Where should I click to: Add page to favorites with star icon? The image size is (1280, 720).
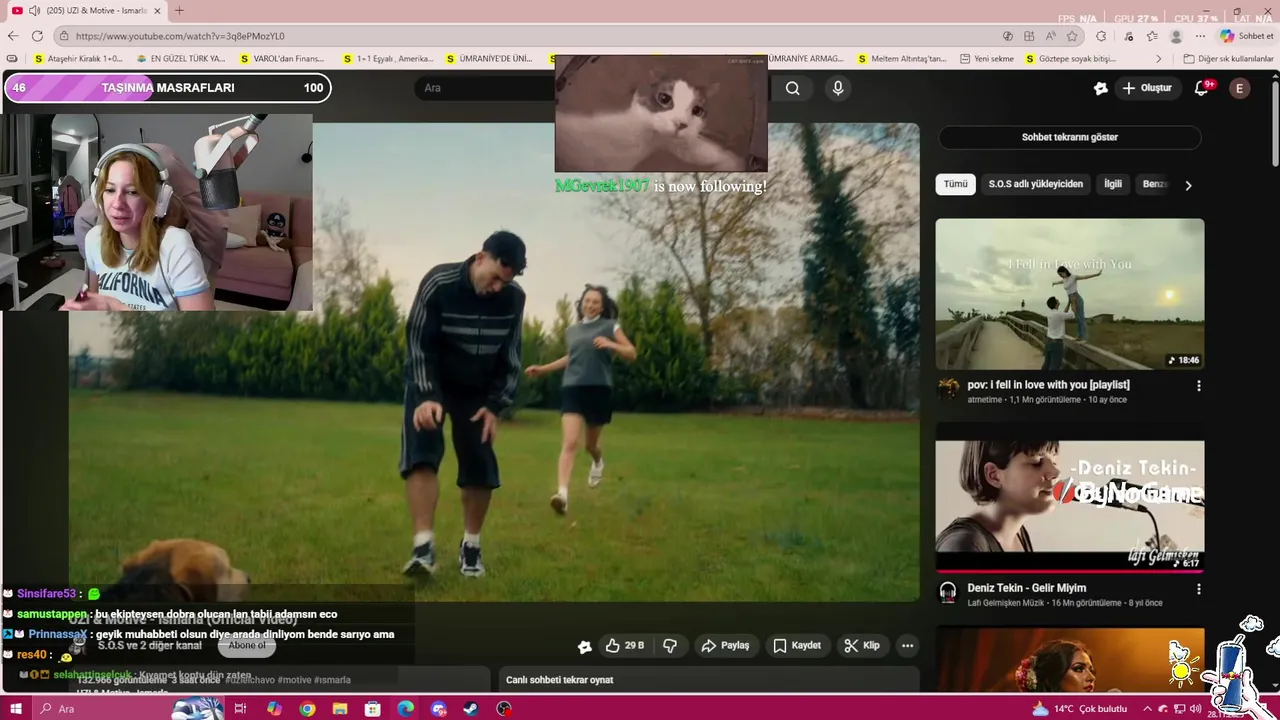click(1072, 36)
